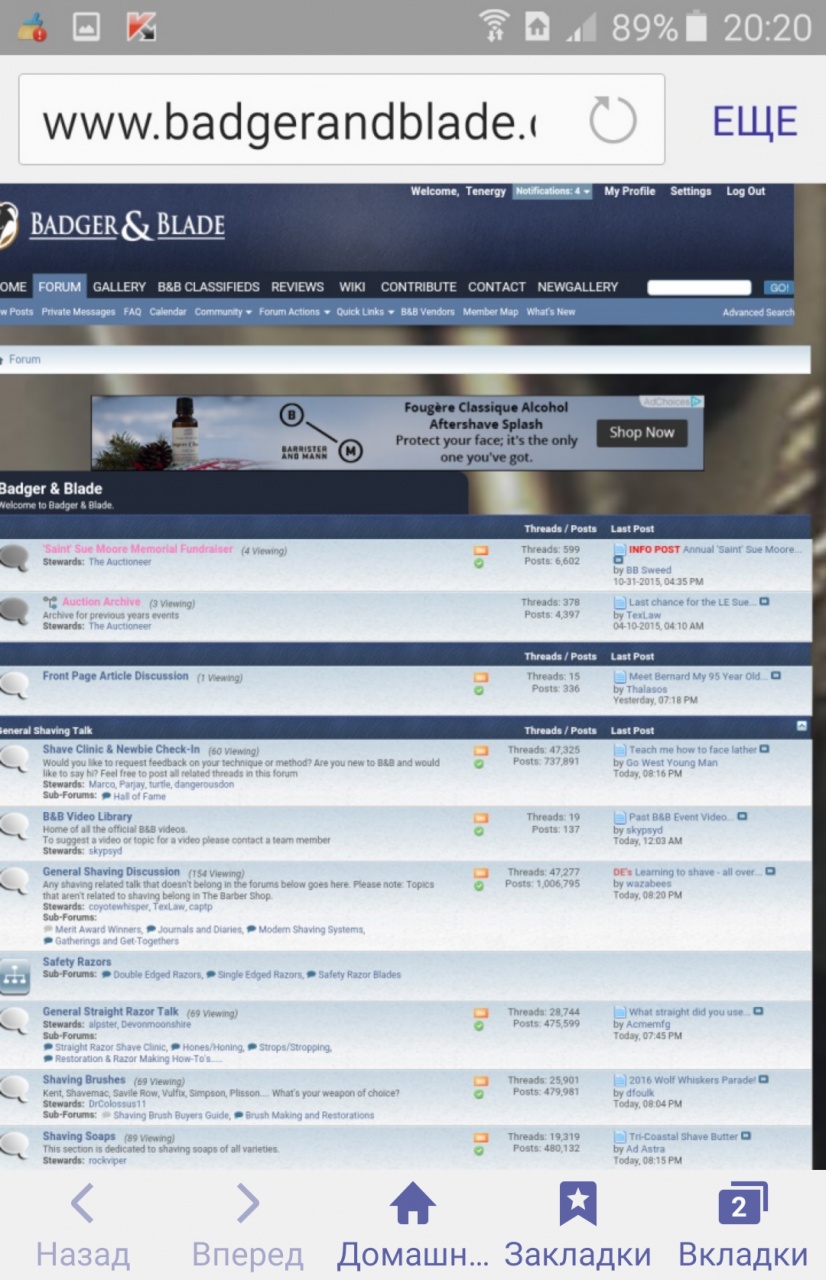Collapse the General Shaving Talk category
Image resolution: width=826 pixels, height=1280 pixels.
[802, 724]
